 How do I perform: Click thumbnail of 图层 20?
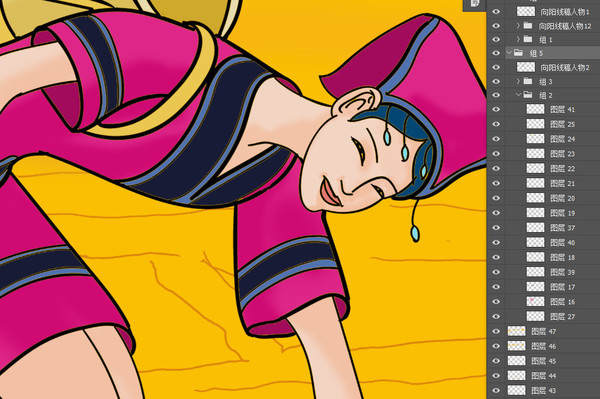pos(535,198)
